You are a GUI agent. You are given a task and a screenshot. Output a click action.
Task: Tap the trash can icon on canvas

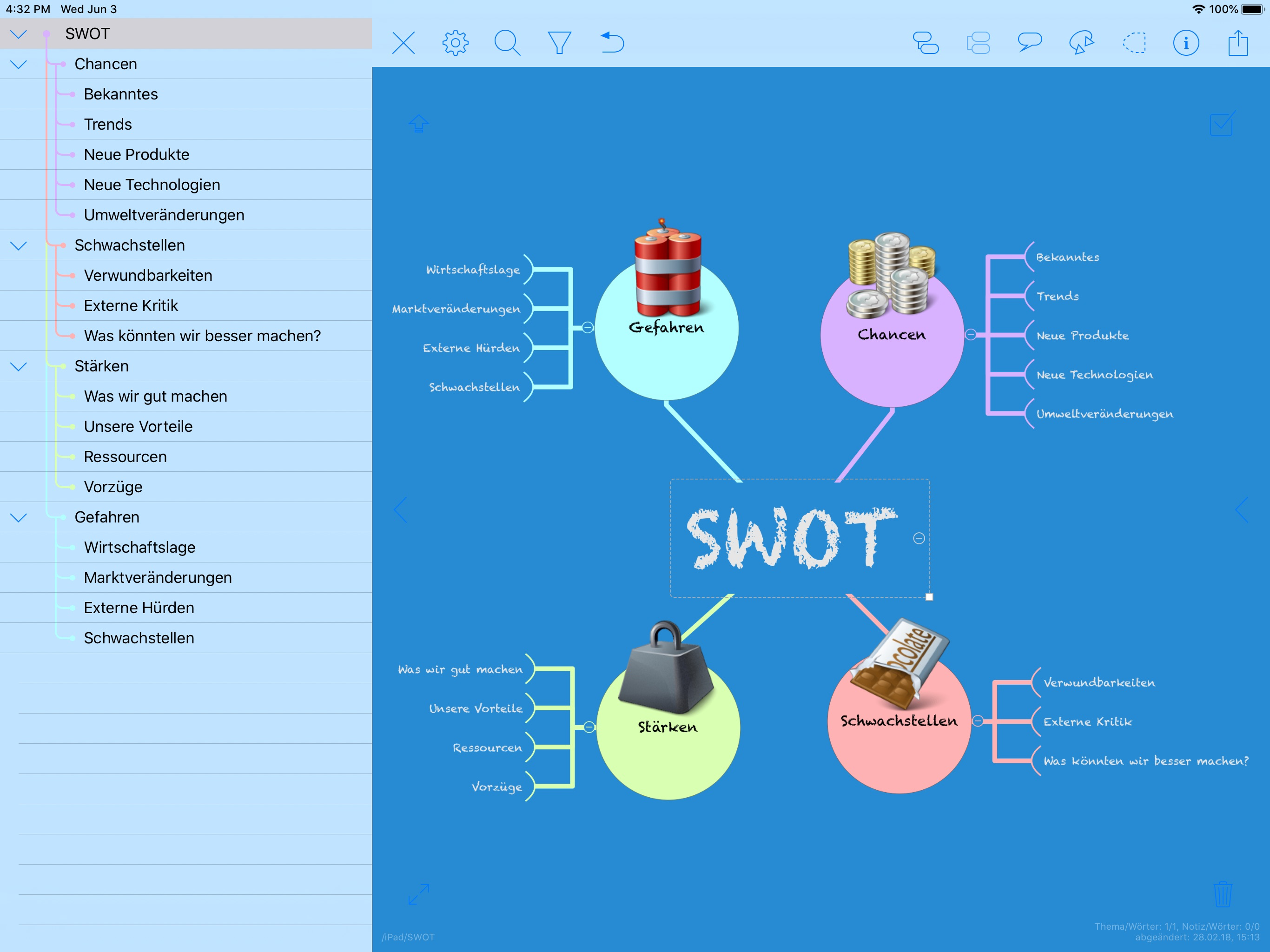pyautogui.click(x=1222, y=894)
